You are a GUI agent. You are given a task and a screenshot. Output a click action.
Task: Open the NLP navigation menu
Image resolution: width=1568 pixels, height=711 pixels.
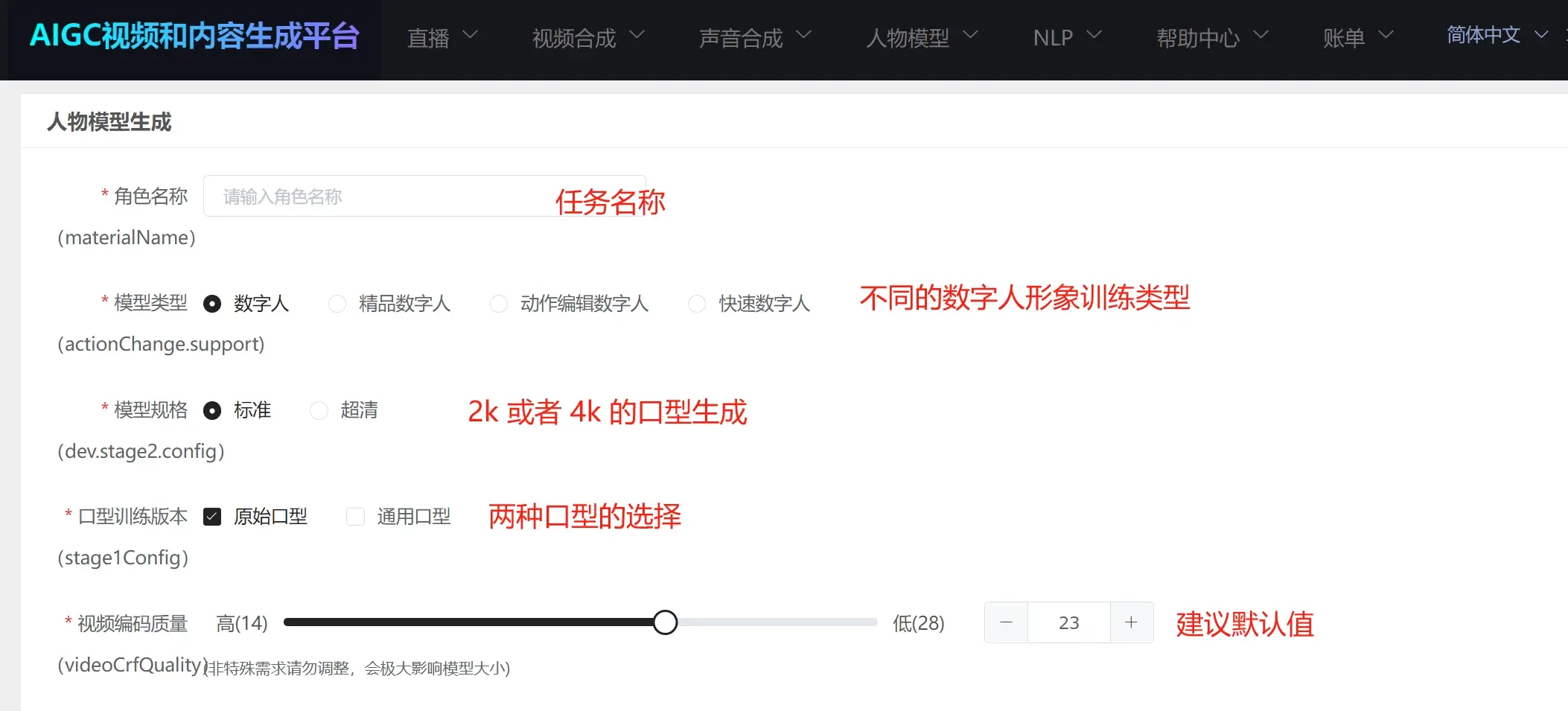[x=1066, y=37]
